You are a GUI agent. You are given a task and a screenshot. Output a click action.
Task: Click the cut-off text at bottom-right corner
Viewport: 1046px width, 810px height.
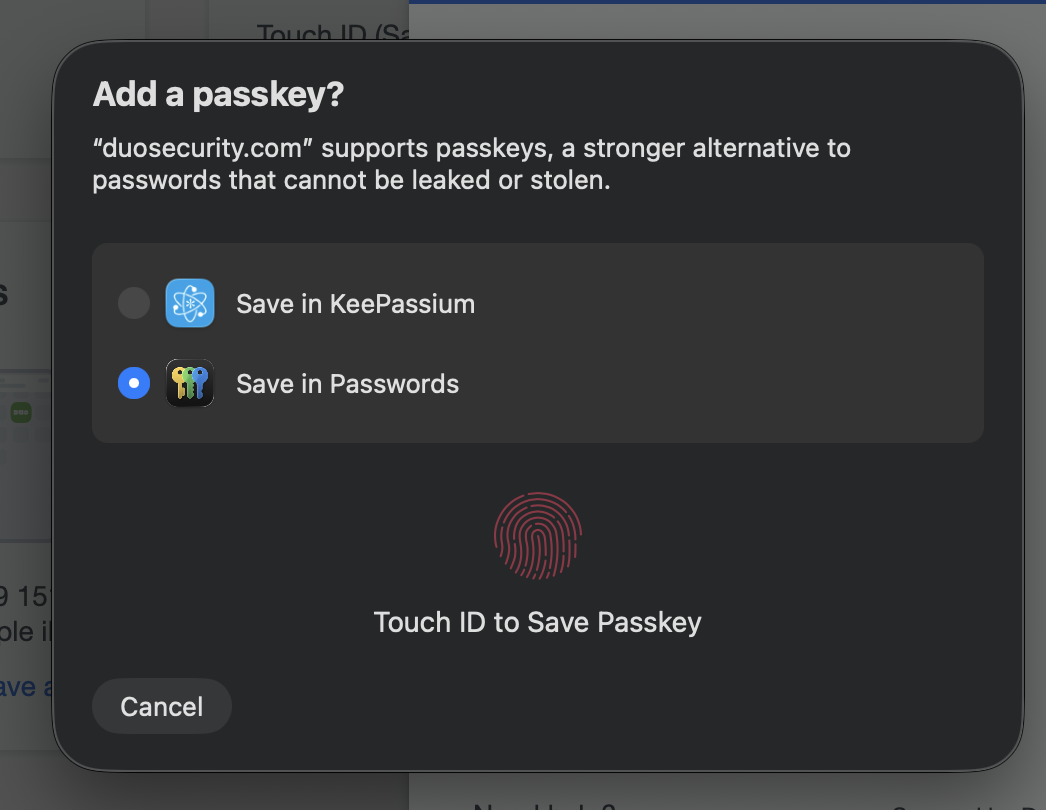click(x=970, y=804)
